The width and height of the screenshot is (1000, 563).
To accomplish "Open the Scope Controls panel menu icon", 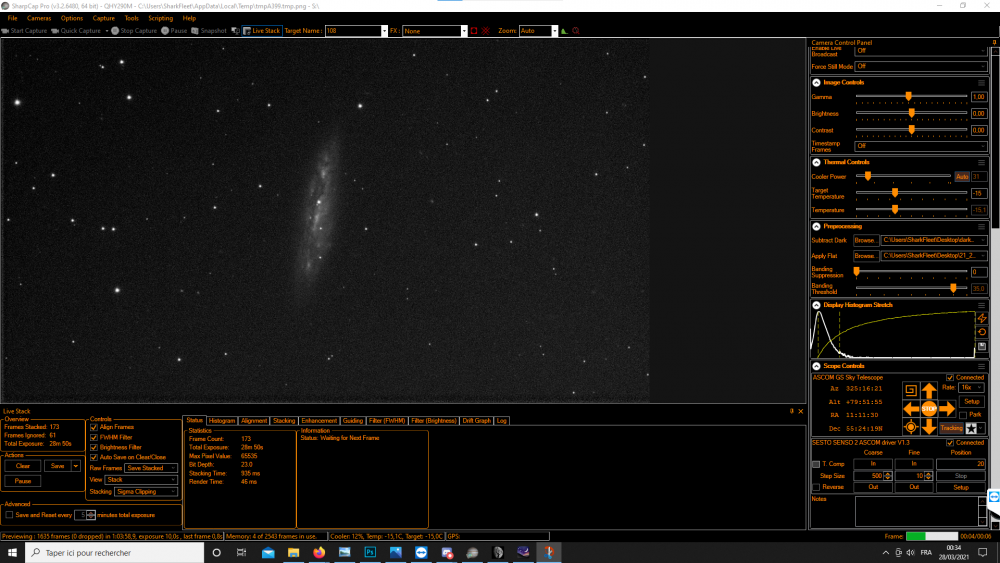I will (982, 367).
